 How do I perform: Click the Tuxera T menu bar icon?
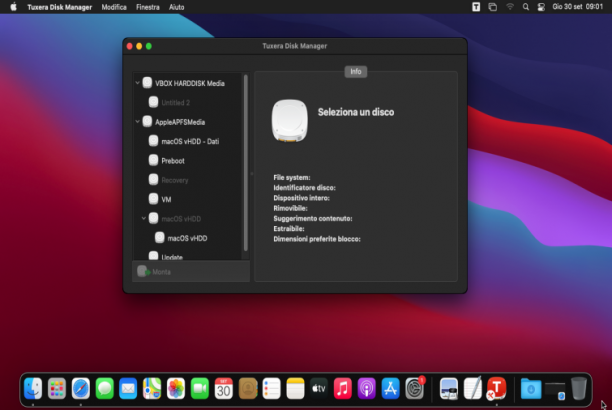(x=476, y=7)
